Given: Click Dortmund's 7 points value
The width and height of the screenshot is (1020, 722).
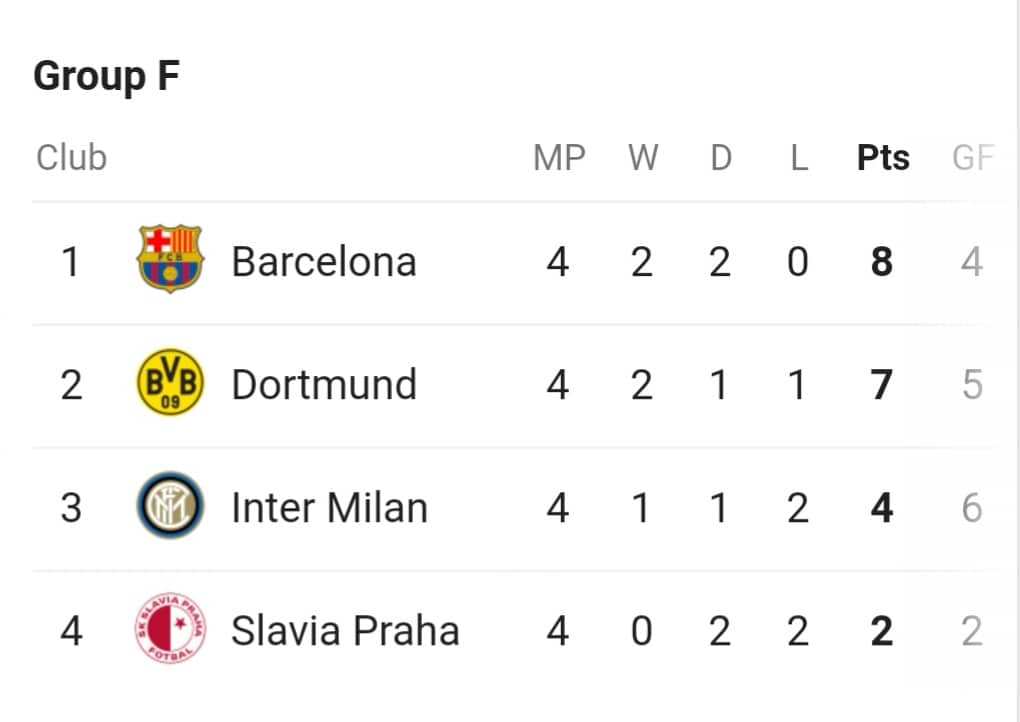Looking at the screenshot, I should [882, 385].
